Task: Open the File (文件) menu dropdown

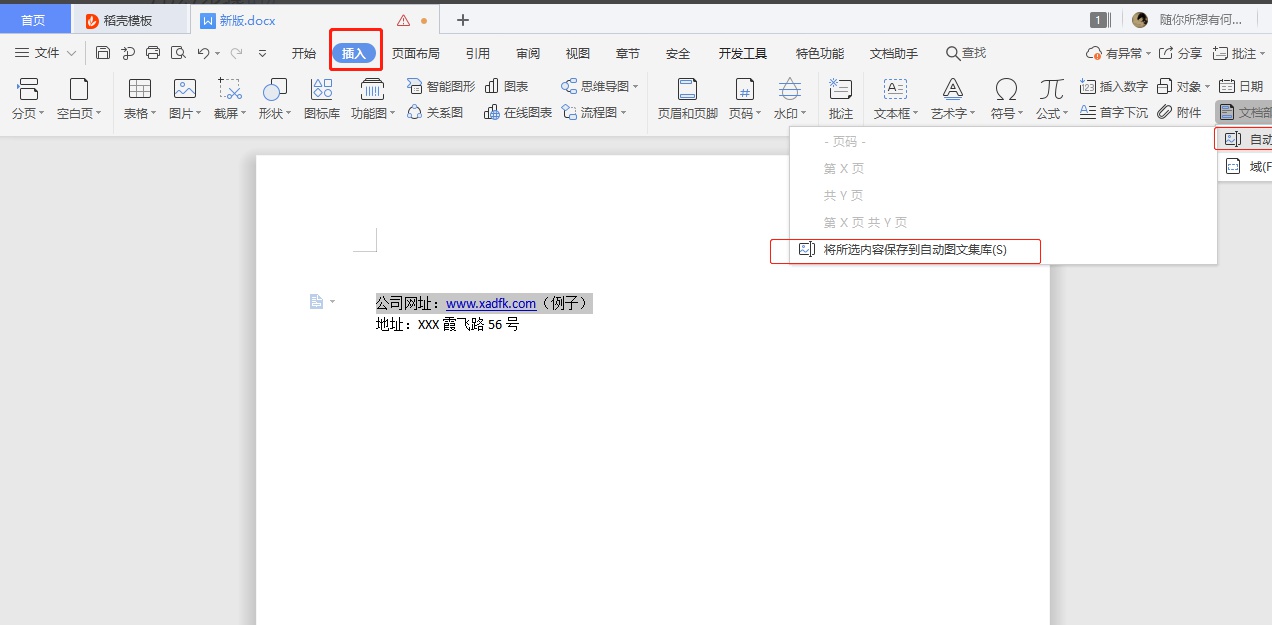Action: (46, 53)
